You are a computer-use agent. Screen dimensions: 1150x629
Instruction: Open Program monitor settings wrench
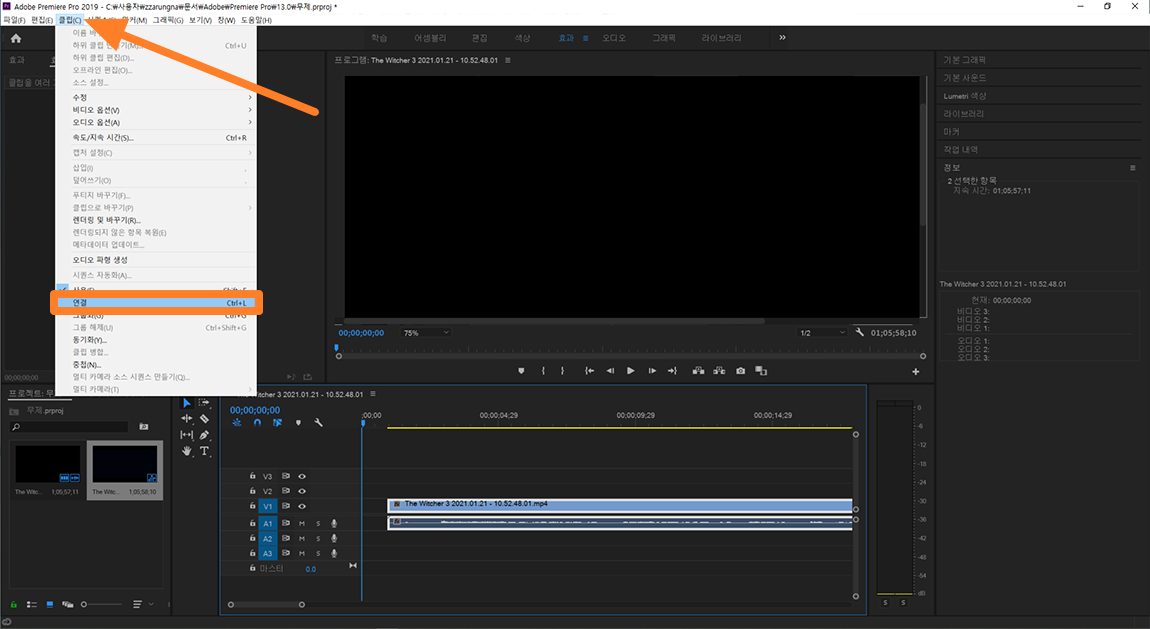[x=860, y=332]
